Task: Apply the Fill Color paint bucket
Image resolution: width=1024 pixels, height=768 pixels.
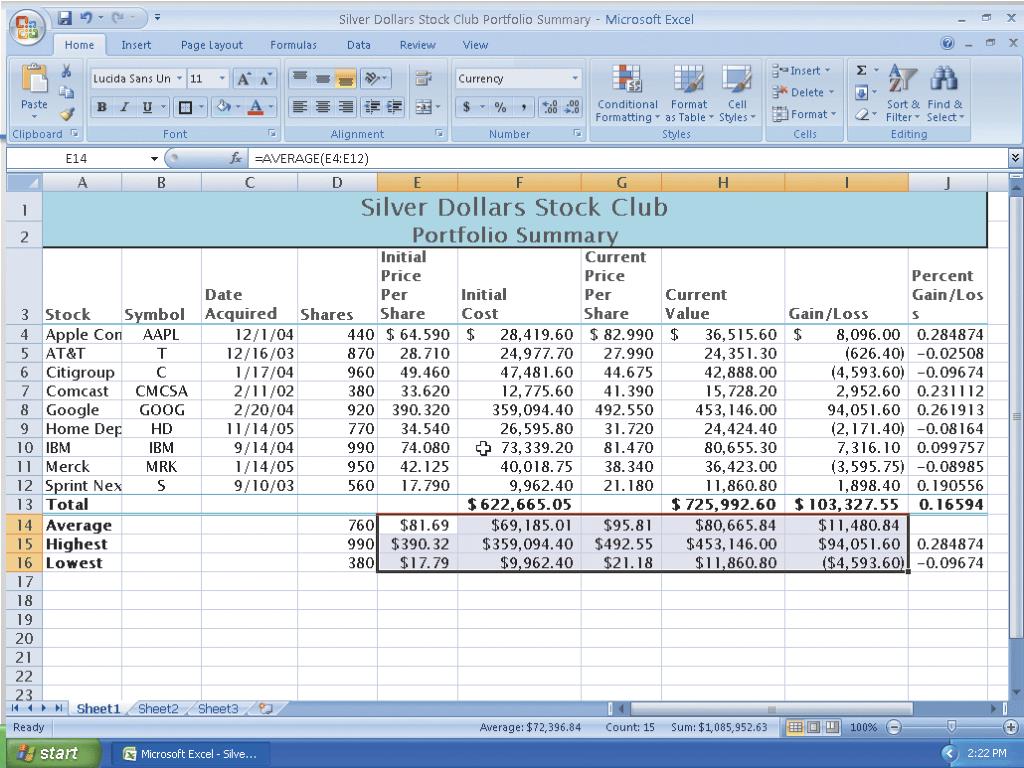Action: tap(223, 106)
